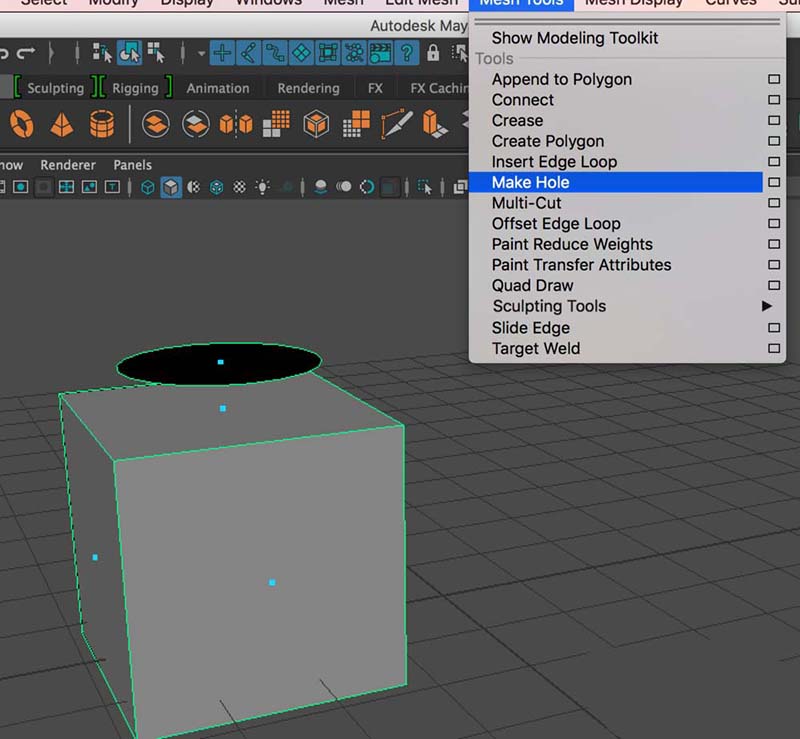
Task: Open Target Weld option box
Action: pyautogui.click(x=774, y=349)
